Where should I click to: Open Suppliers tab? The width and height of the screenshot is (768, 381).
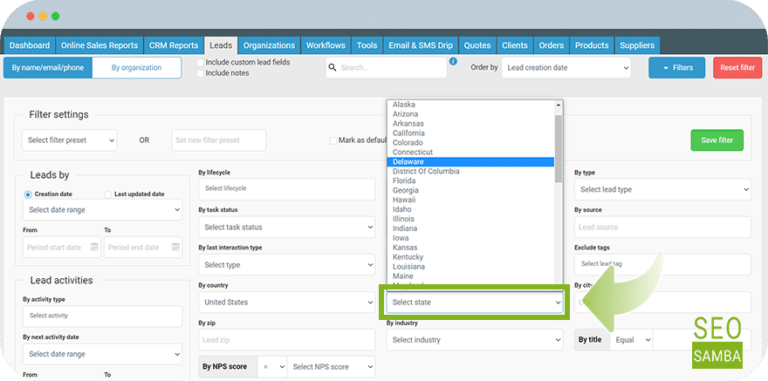[637, 46]
